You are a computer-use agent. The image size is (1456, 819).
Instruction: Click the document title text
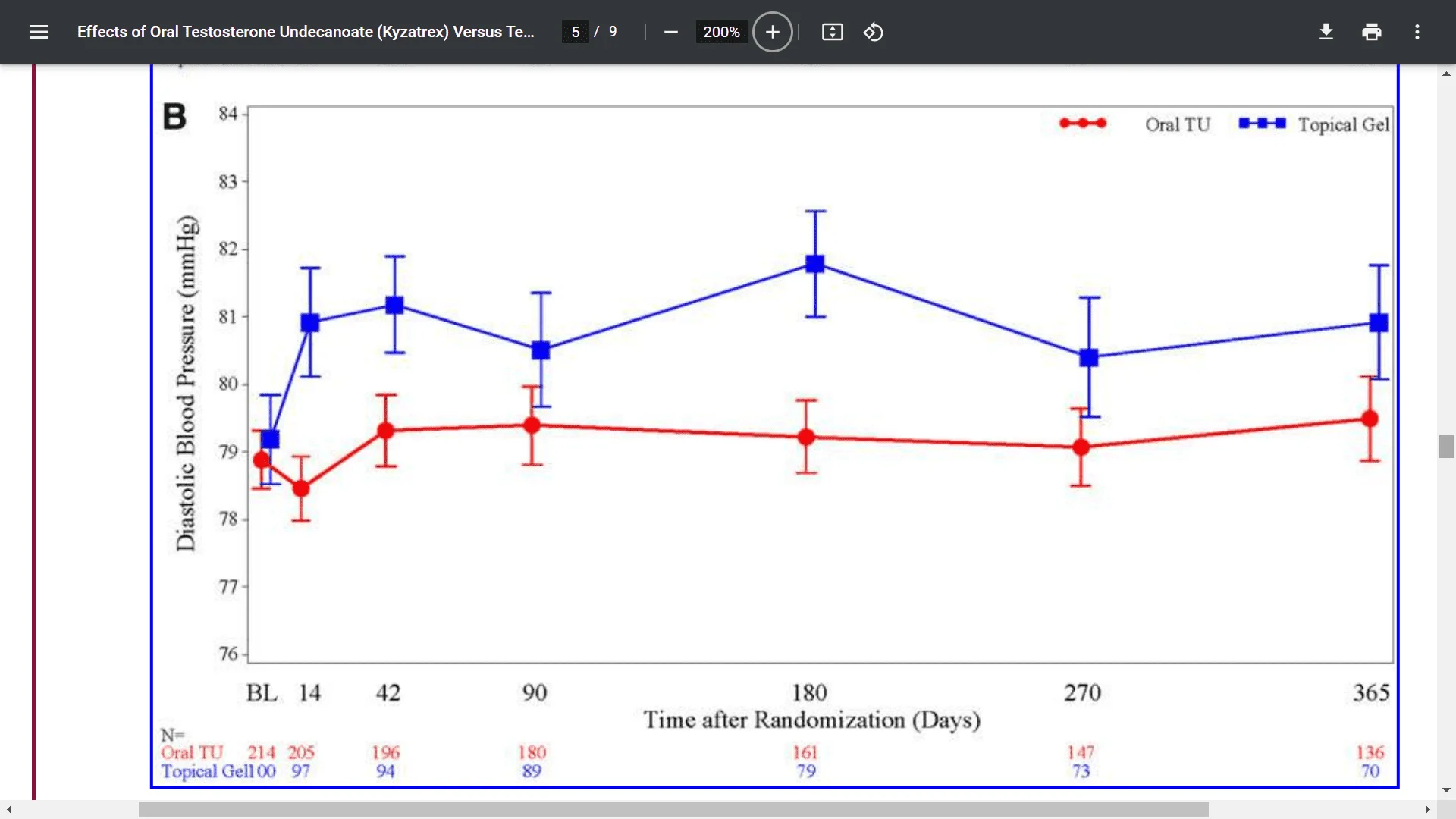[x=306, y=32]
